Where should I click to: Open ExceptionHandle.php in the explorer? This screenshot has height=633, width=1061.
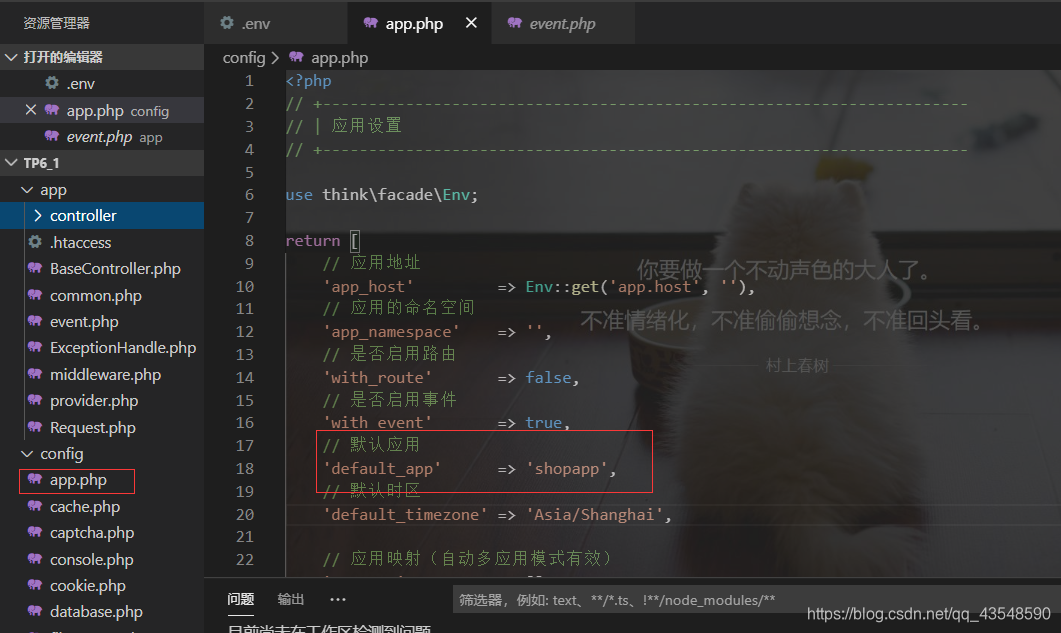coord(101,347)
